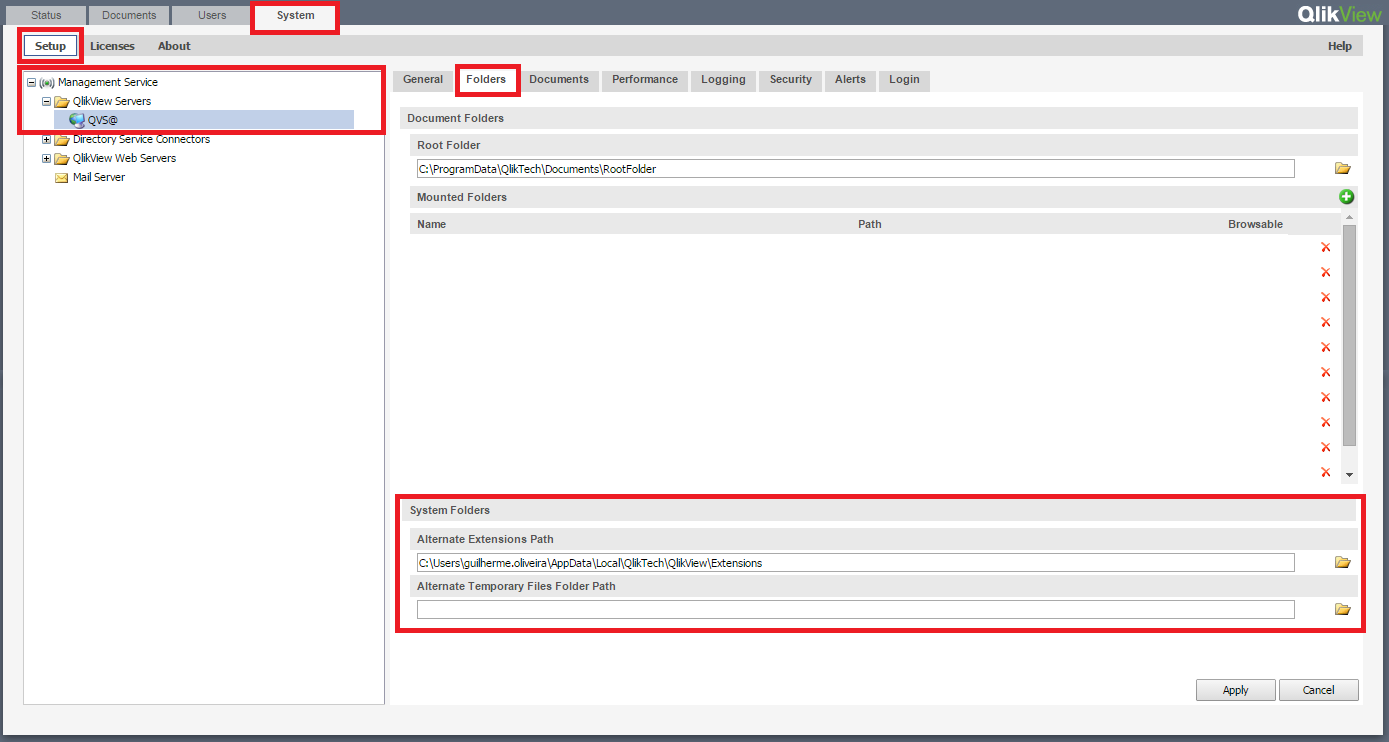Click the Apply button
The image size is (1389, 742).
[x=1236, y=690]
